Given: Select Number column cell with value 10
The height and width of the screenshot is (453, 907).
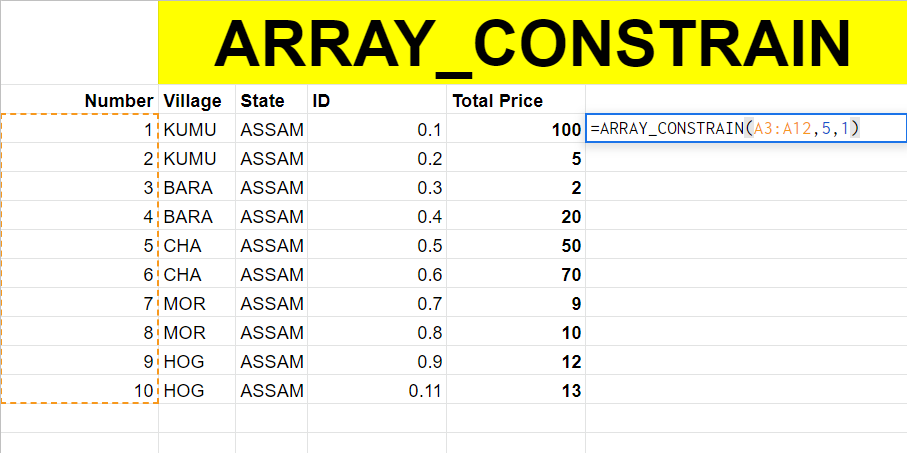Looking at the screenshot, I should (x=79, y=389).
